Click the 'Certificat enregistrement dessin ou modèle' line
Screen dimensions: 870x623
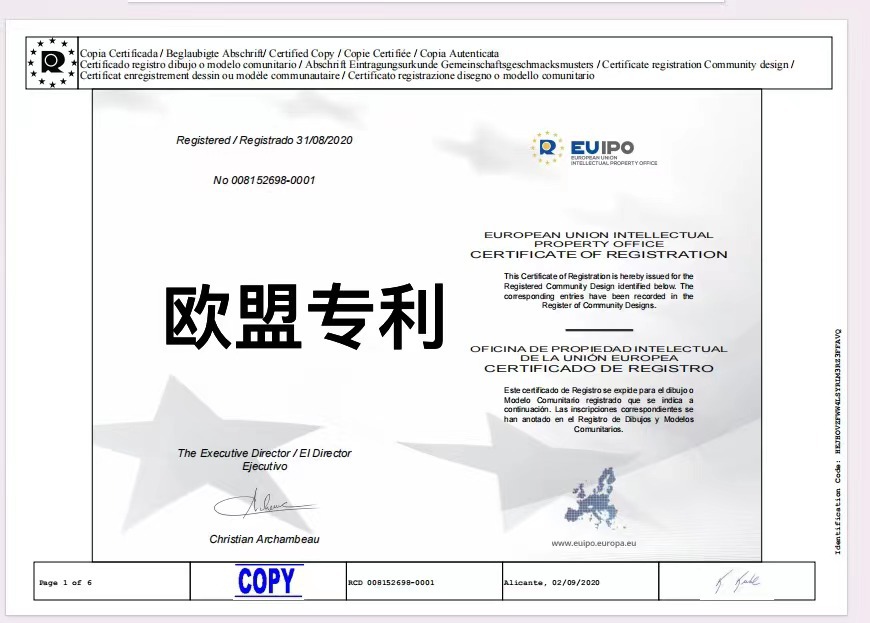click(x=337, y=75)
